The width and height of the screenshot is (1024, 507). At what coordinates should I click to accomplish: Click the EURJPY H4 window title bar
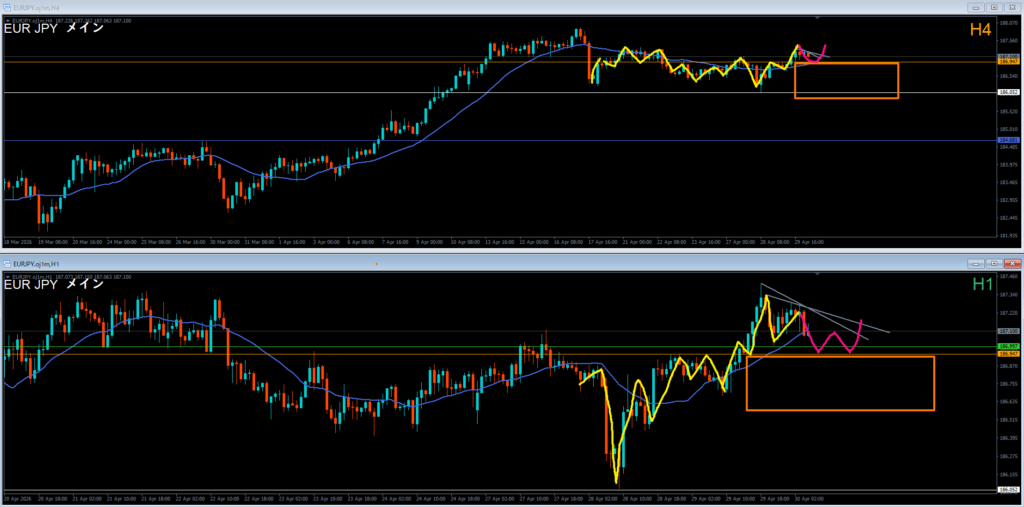click(400, 6)
